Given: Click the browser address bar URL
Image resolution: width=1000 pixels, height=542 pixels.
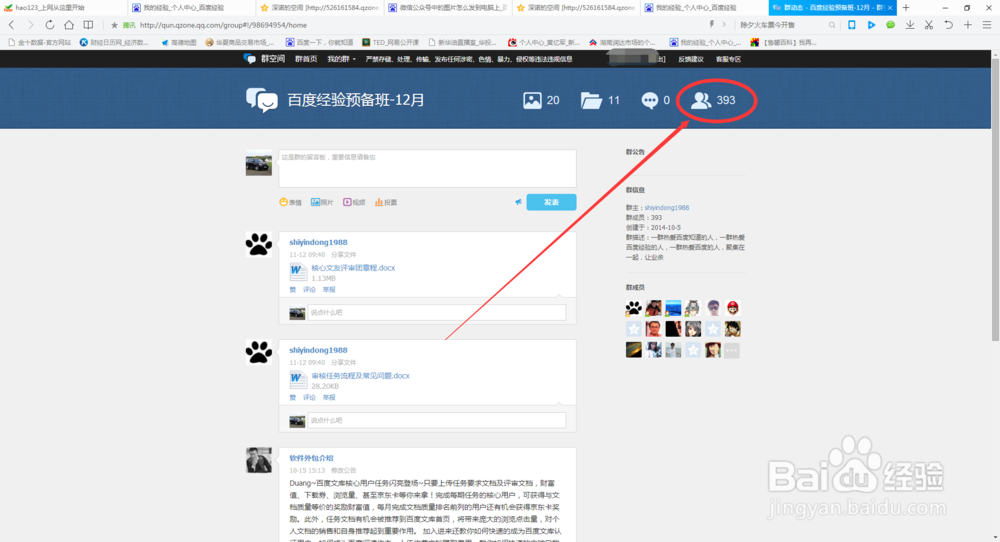Looking at the screenshot, I should [223, 25].
